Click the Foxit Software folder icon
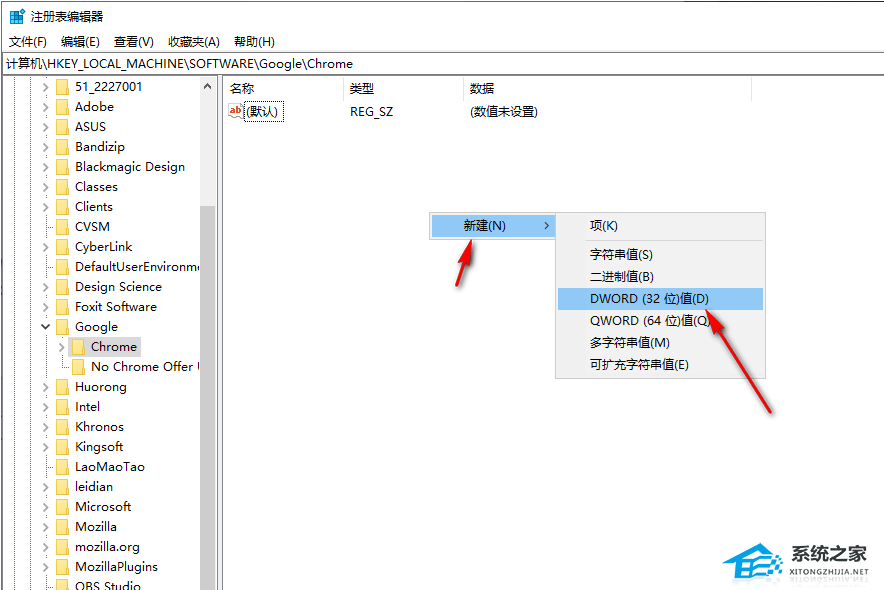 click(63, 307)
